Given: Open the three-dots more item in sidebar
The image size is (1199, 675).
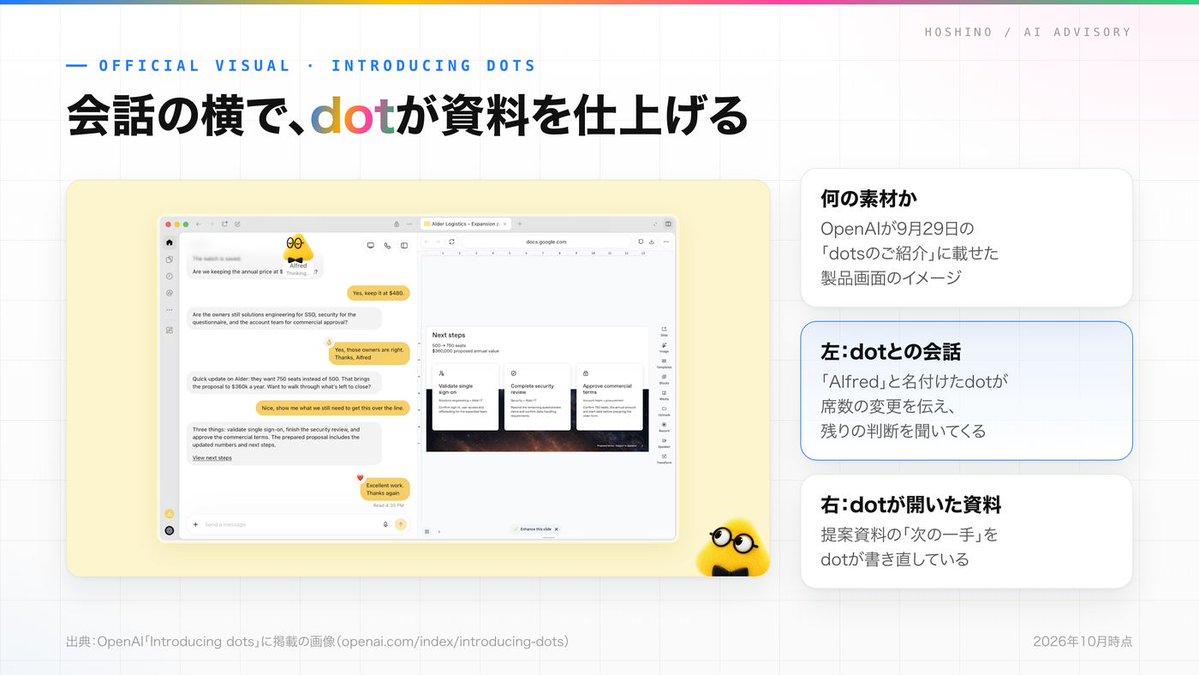Looking at the screenshot, I should [169, 310].
